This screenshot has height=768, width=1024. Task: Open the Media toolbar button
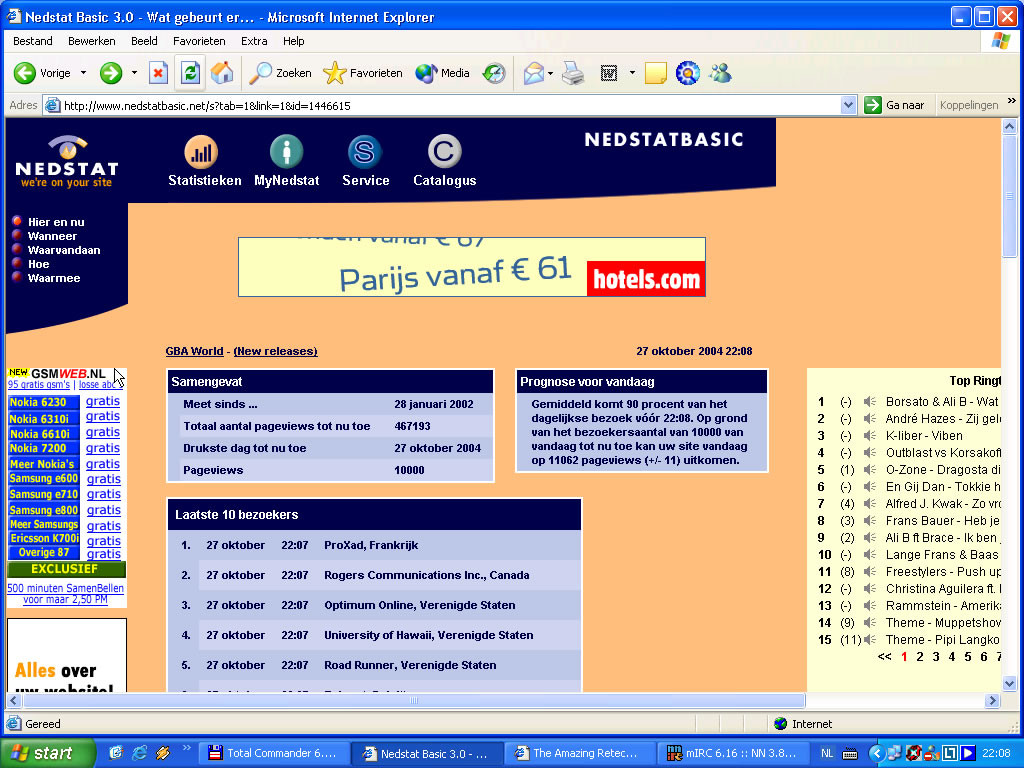443,73
